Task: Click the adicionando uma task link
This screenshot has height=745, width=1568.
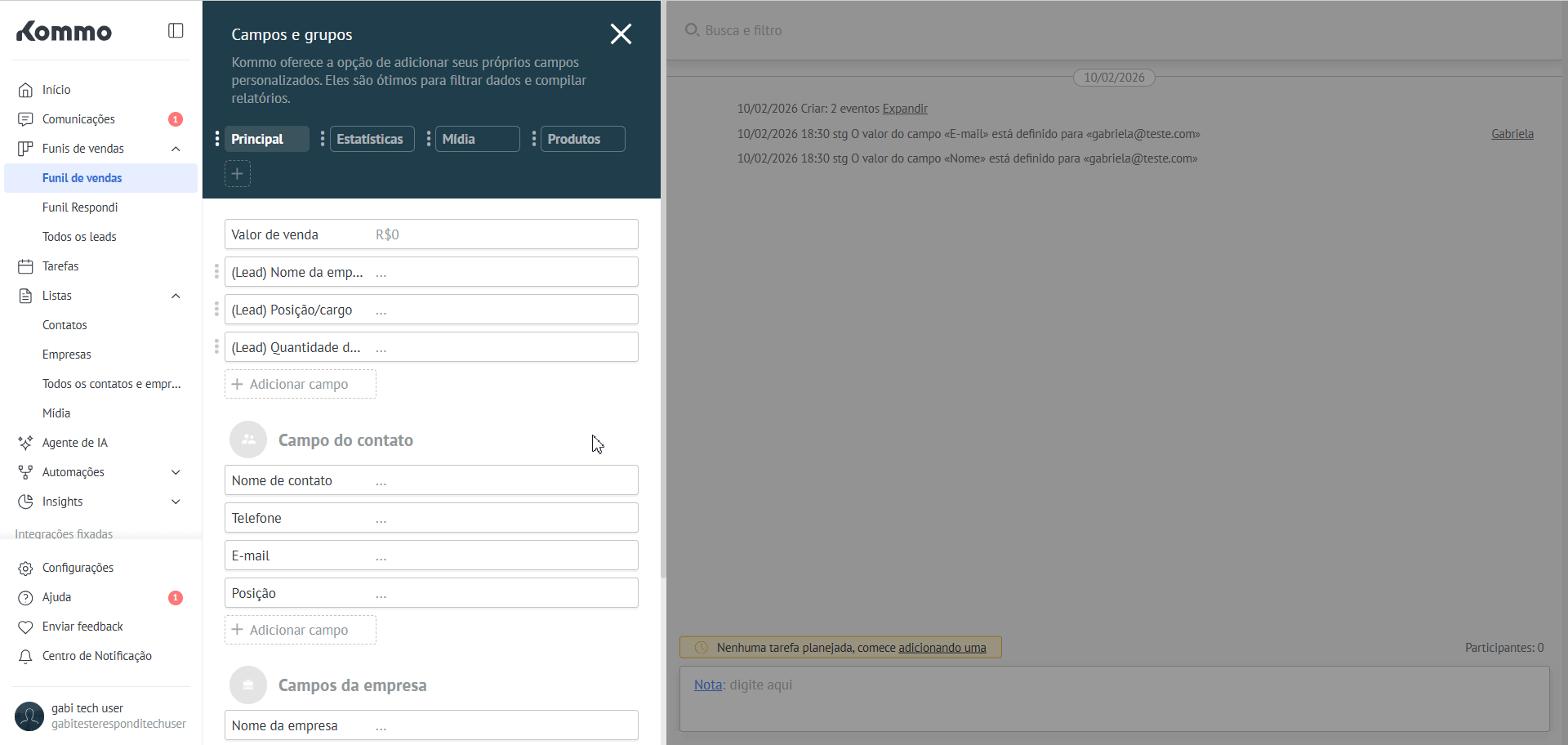Action: pyautogui.click(x=942, y=648)
